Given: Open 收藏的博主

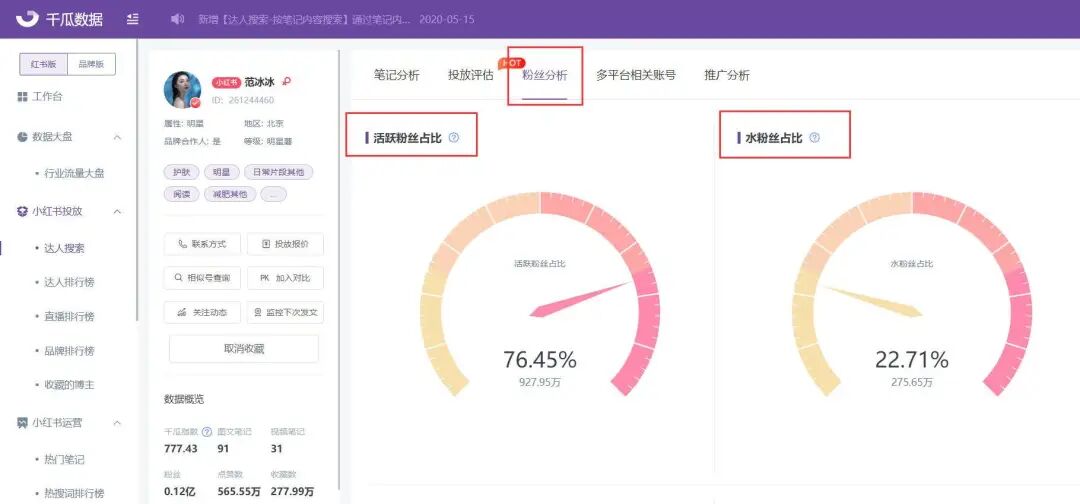Looking at the screenshot, I should pyautogui.click(x=69, y=385).
